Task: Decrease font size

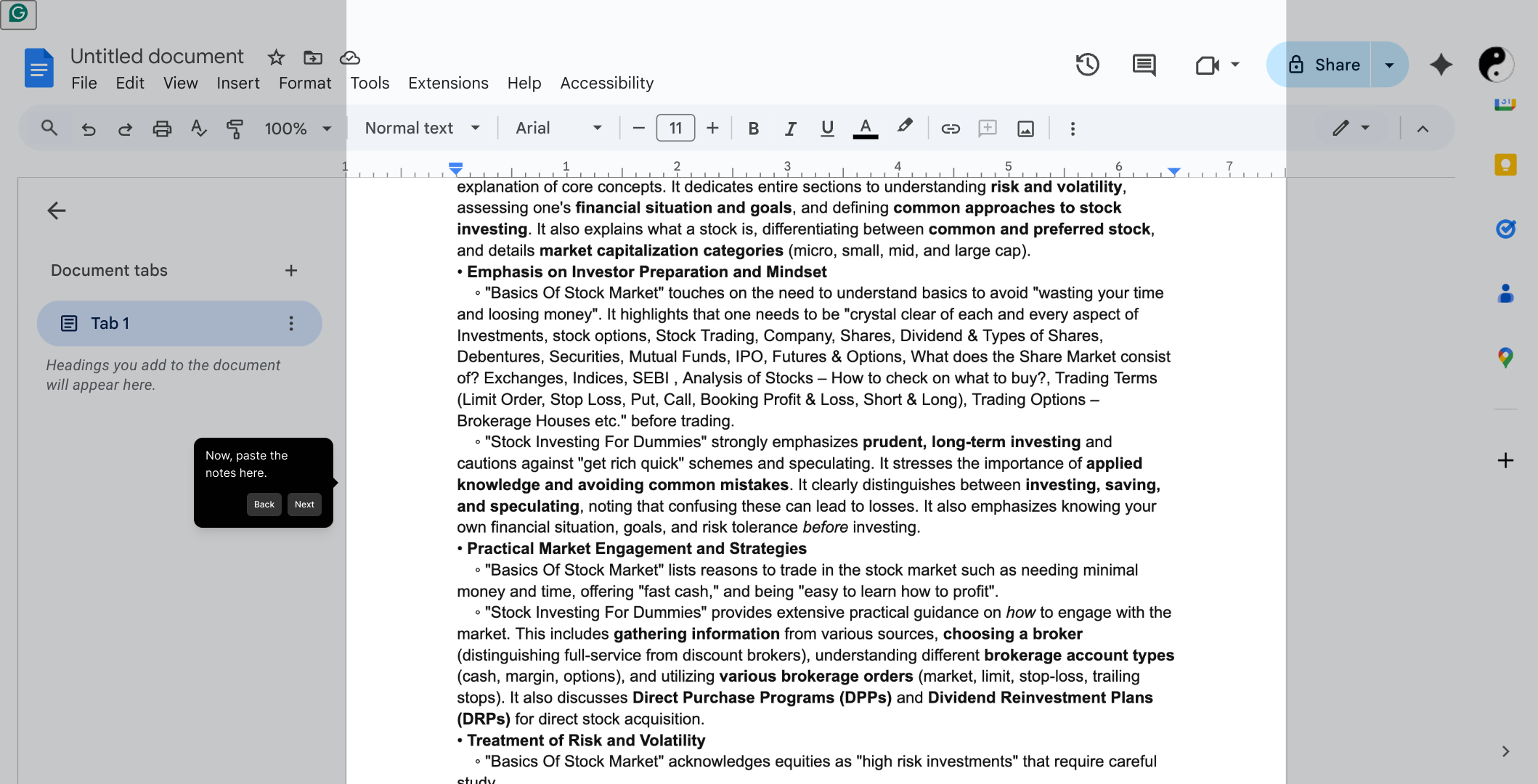Action: pos(639,128)
